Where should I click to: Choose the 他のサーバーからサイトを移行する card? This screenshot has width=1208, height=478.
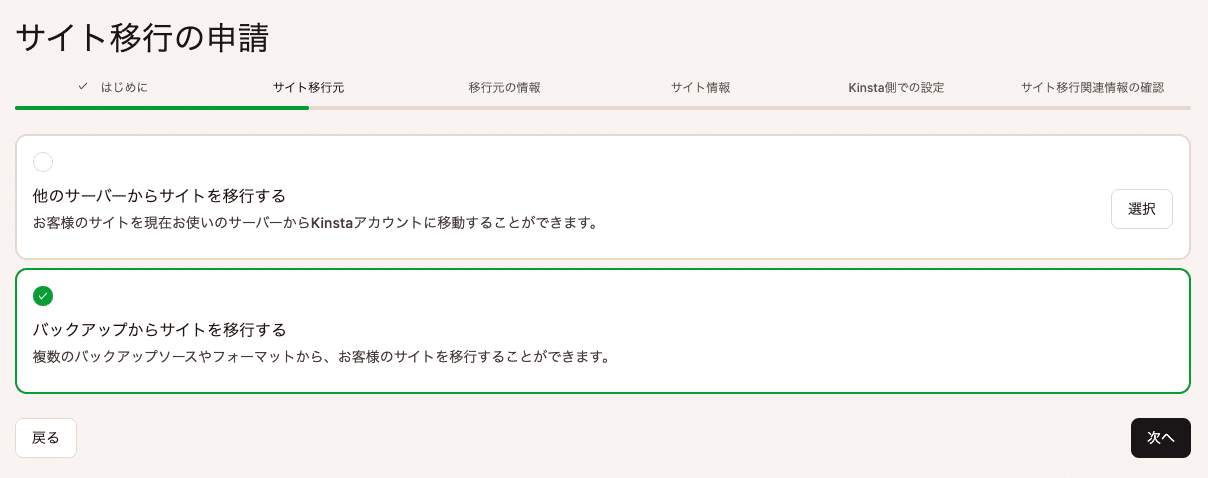coord(603,197)
